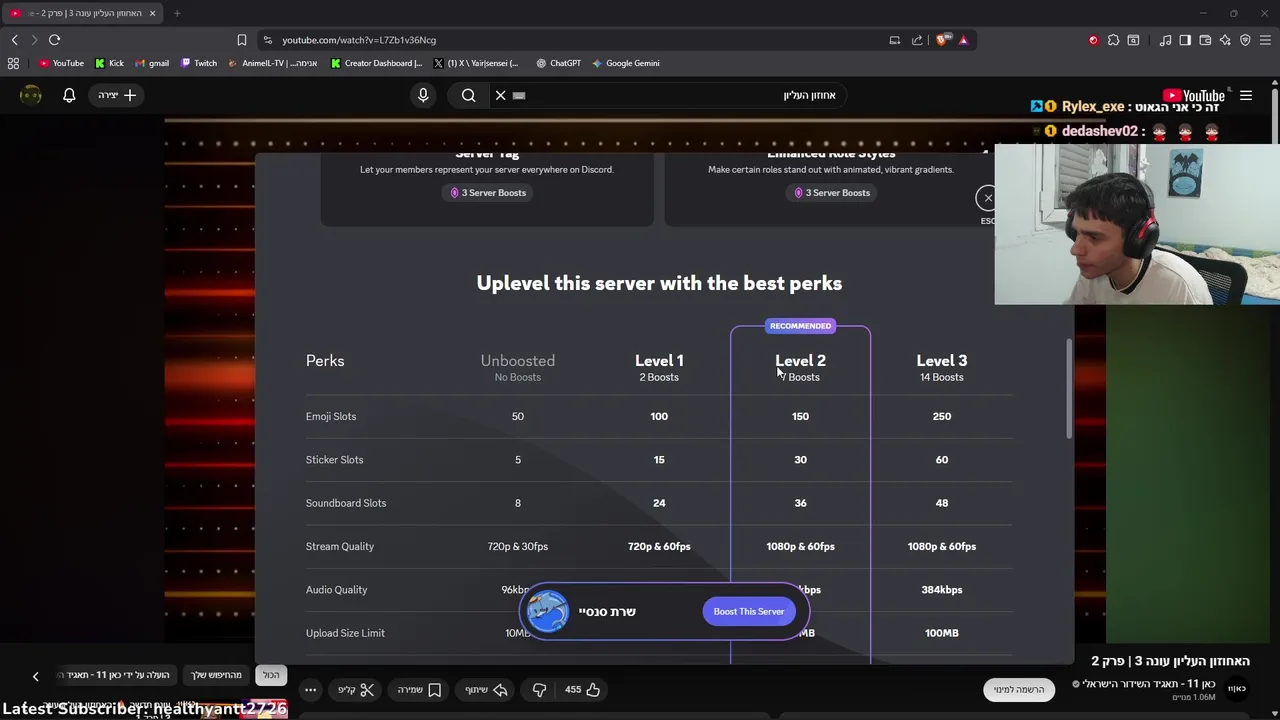Click the Brave Shields icon in the address bar

click(x=943, y=40)
